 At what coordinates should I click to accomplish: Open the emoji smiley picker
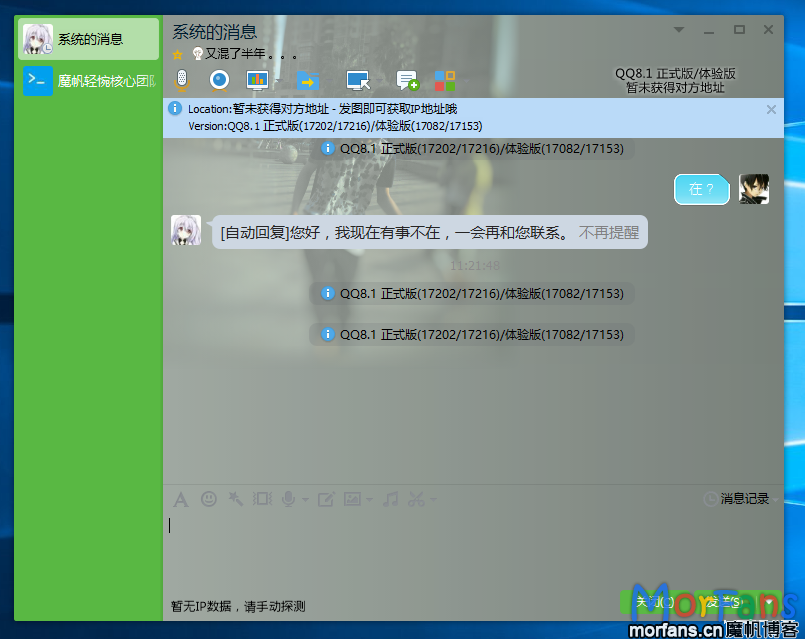coord(208,499)
